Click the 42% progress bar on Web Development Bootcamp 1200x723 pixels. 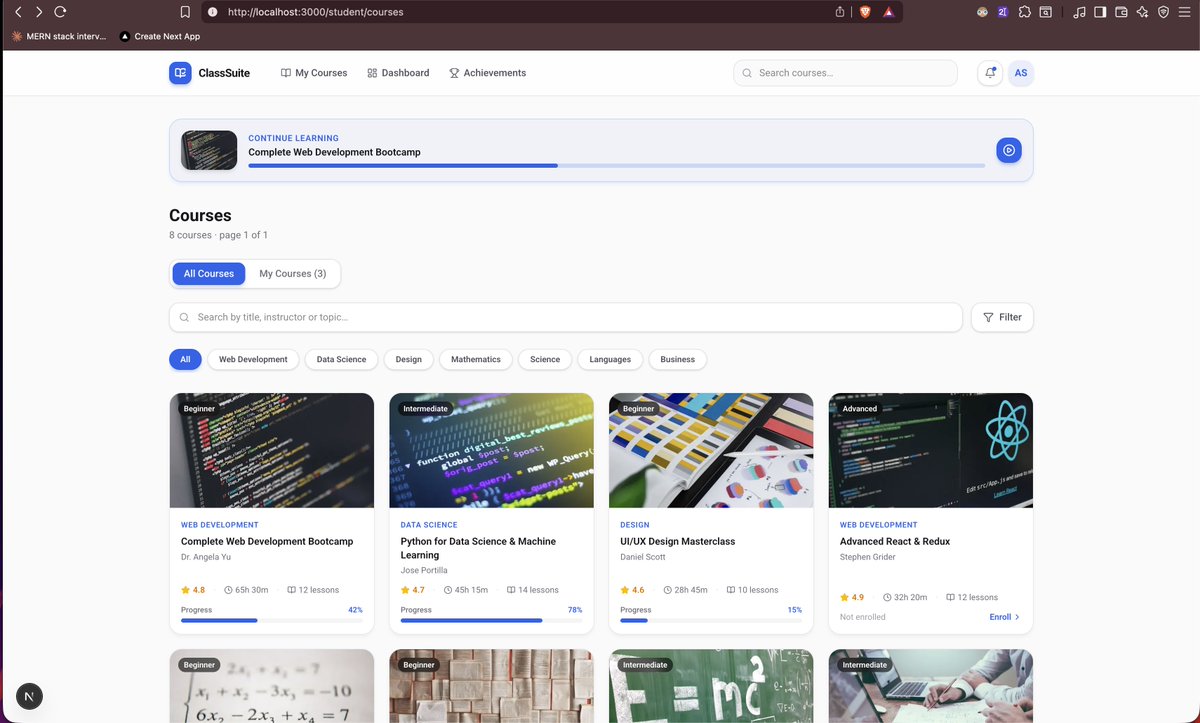pyautogui.click(x=272, y=620)
